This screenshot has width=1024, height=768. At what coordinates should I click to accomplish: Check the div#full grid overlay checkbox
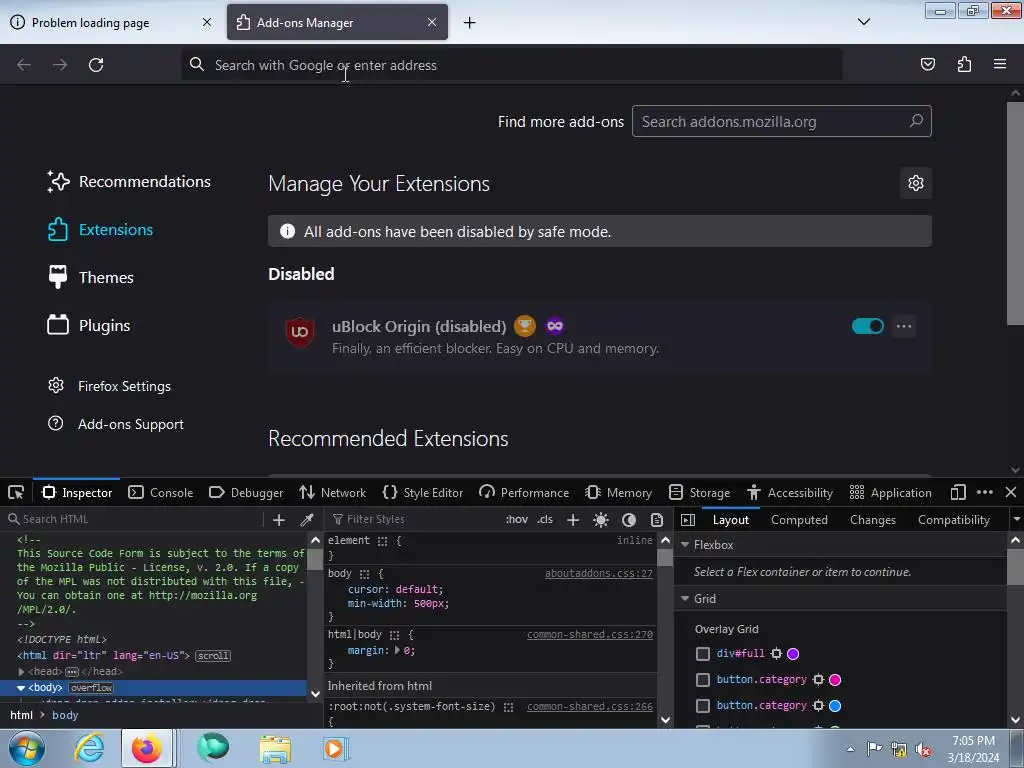click(x=703, y=654)
